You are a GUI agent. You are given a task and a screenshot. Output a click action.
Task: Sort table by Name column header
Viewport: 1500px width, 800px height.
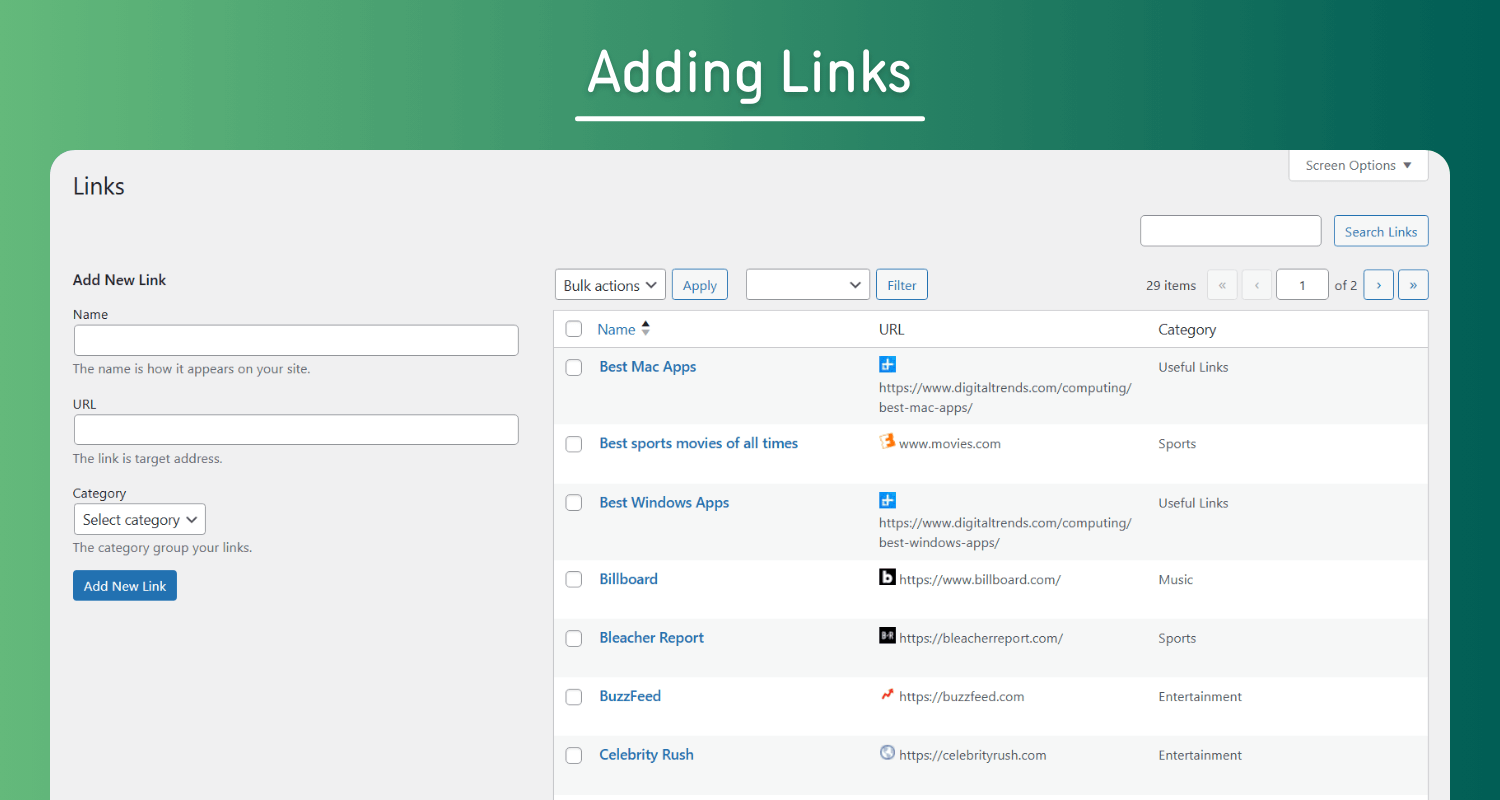coord(616,329)
